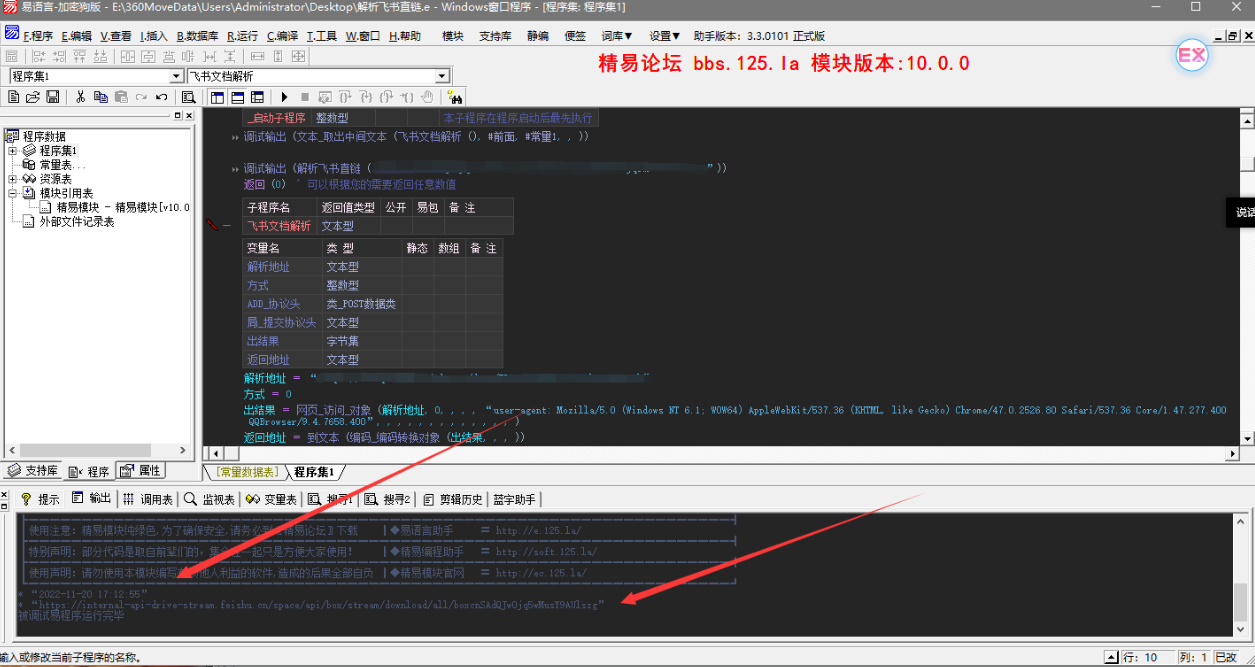Open the R.运行 menu

click(x=243, y=36)
